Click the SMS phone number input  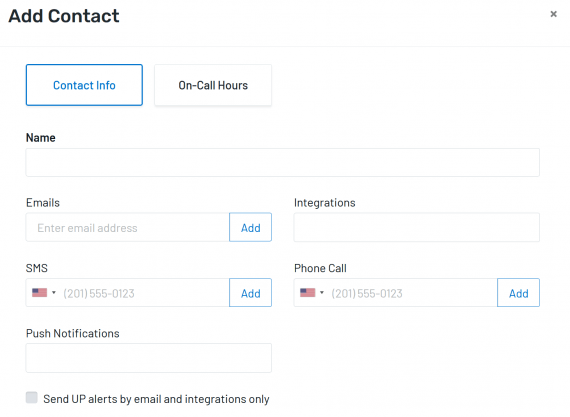click(x=144, y=293)
